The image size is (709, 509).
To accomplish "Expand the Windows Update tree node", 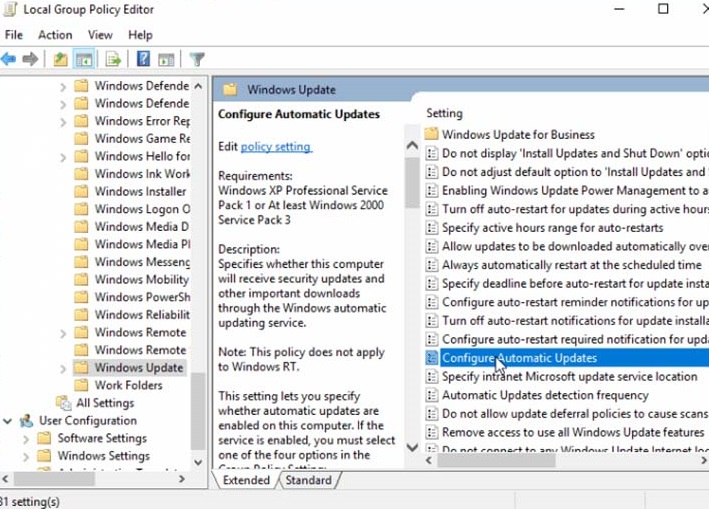I will (x=63, y=369).
